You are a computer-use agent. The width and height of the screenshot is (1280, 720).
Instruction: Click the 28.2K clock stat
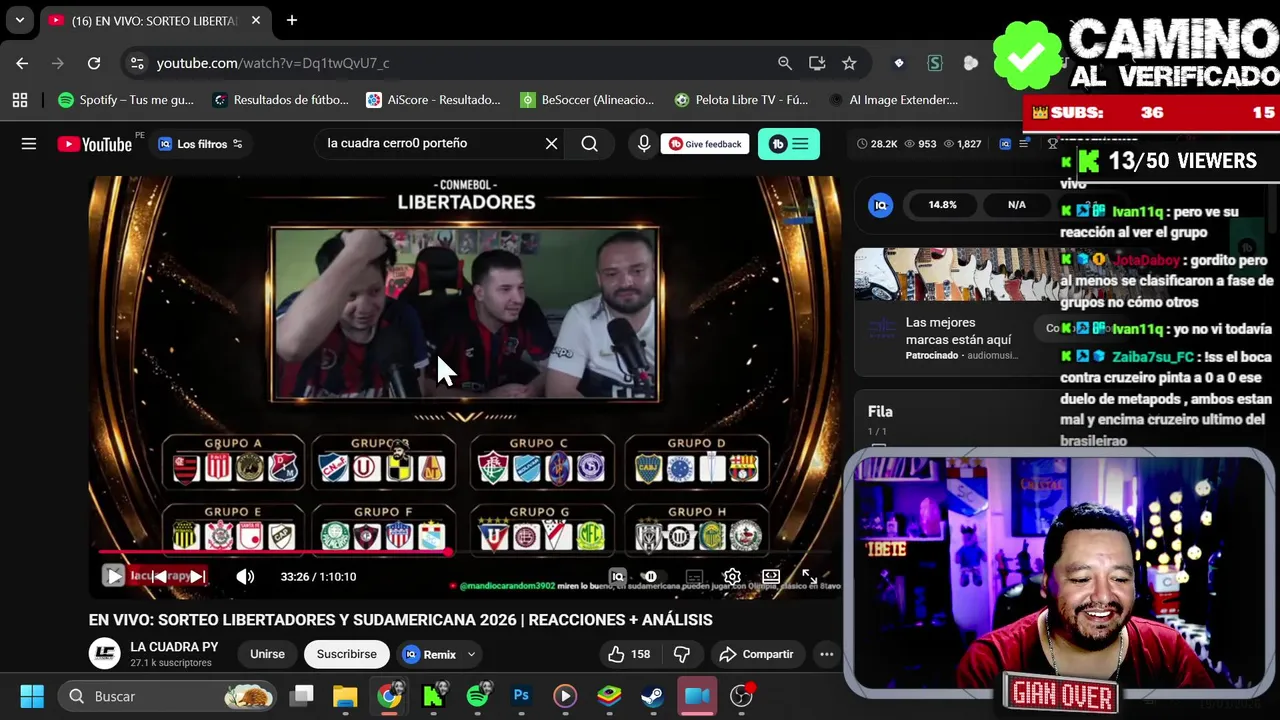pos(877,144)
